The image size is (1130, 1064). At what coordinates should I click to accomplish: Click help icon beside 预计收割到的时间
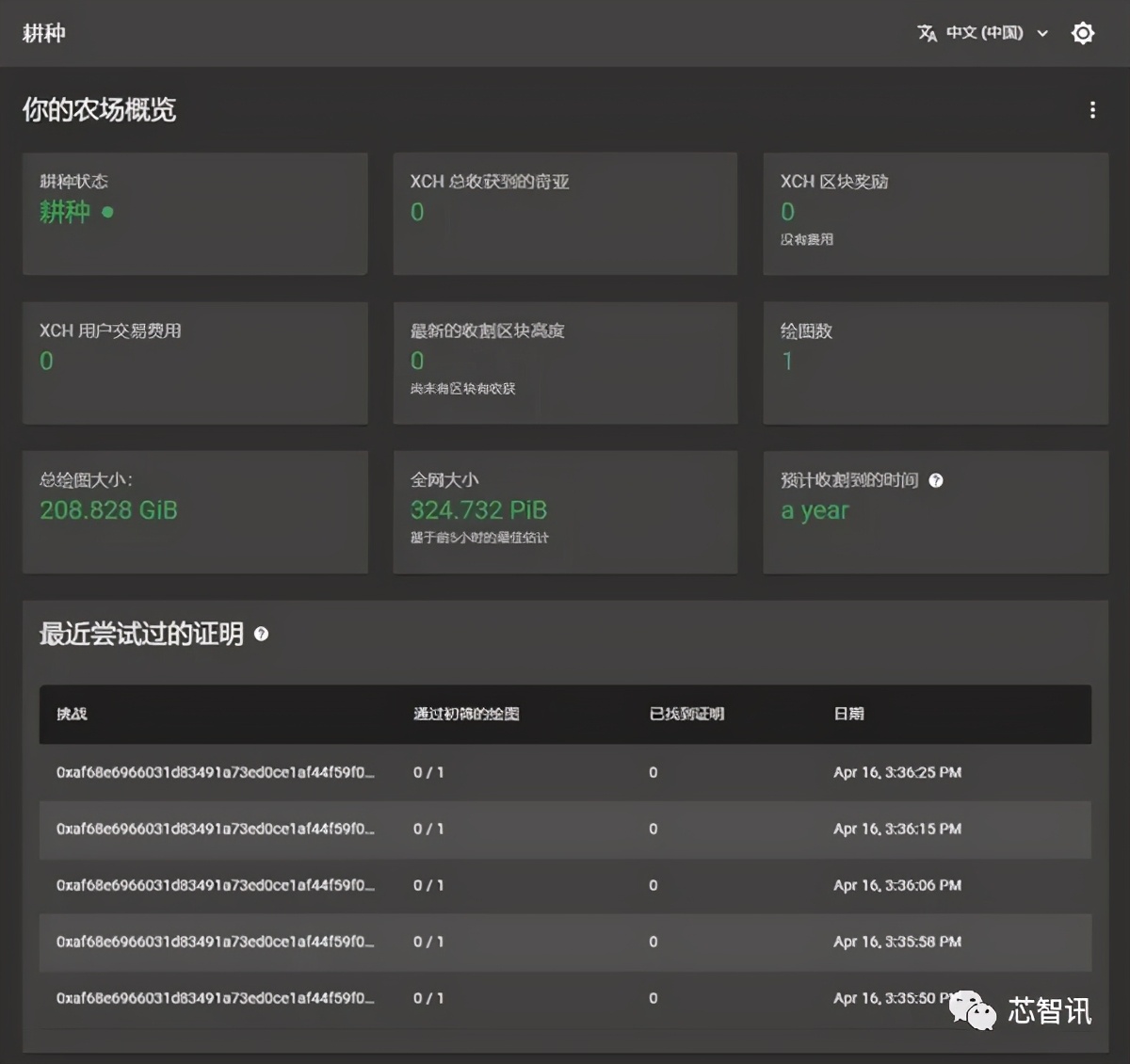click(935, 480)
